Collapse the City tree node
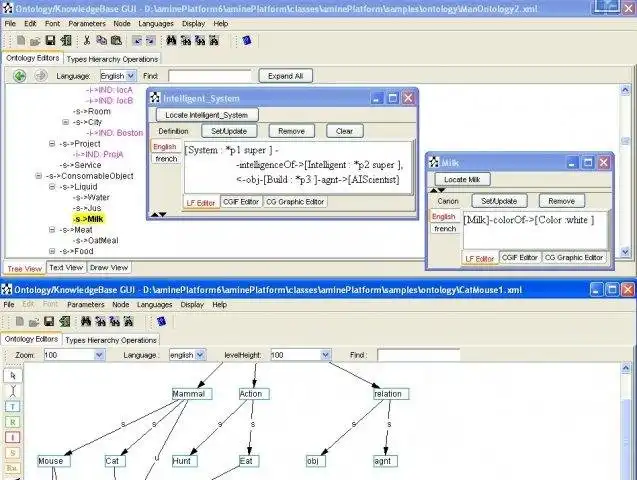This screenshot has height=480, width=637. click(x=65, y=122)
